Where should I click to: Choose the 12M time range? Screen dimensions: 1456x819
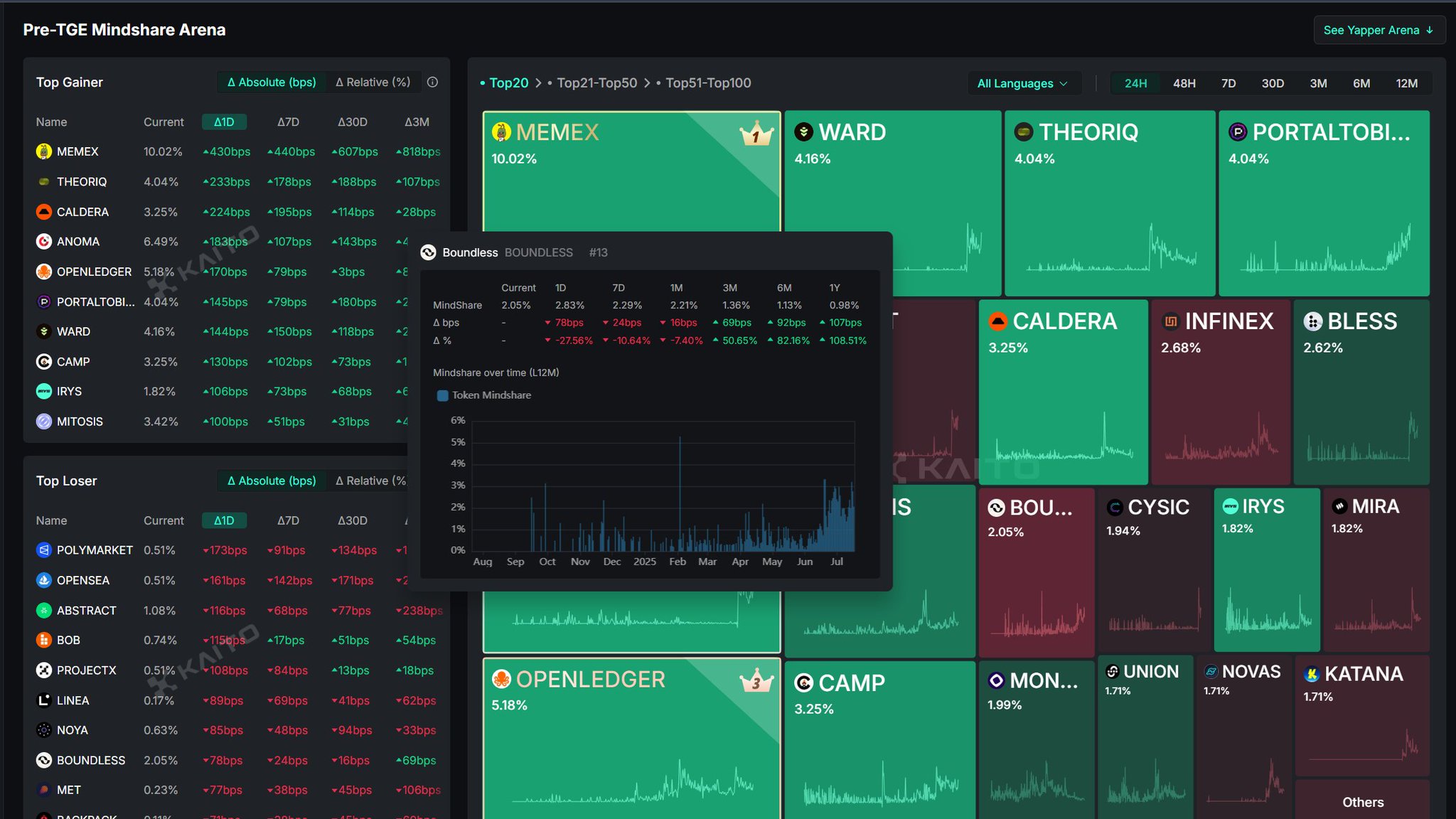(x=1406, y=83)
